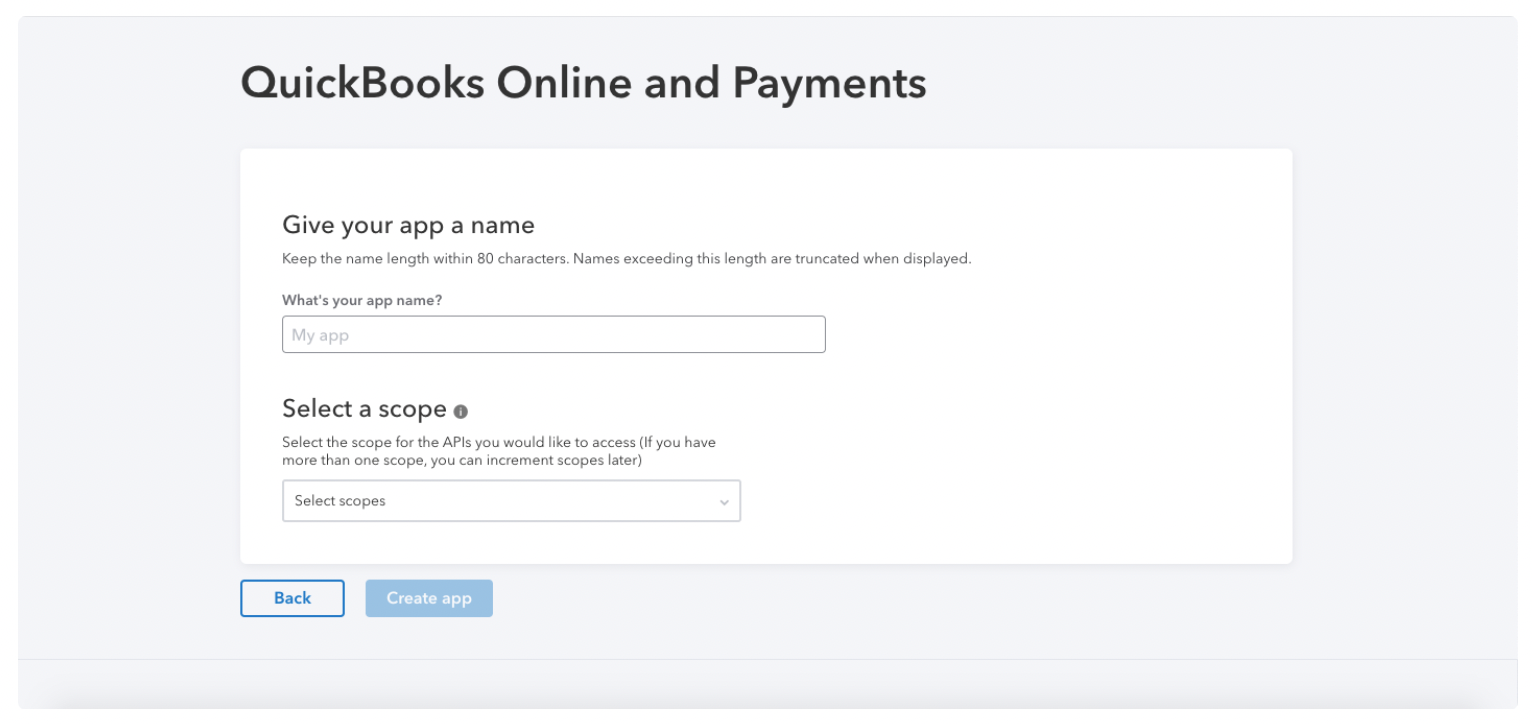Select the "Give your app a name" heading
Screen dimensions: 1532x724
408,225
